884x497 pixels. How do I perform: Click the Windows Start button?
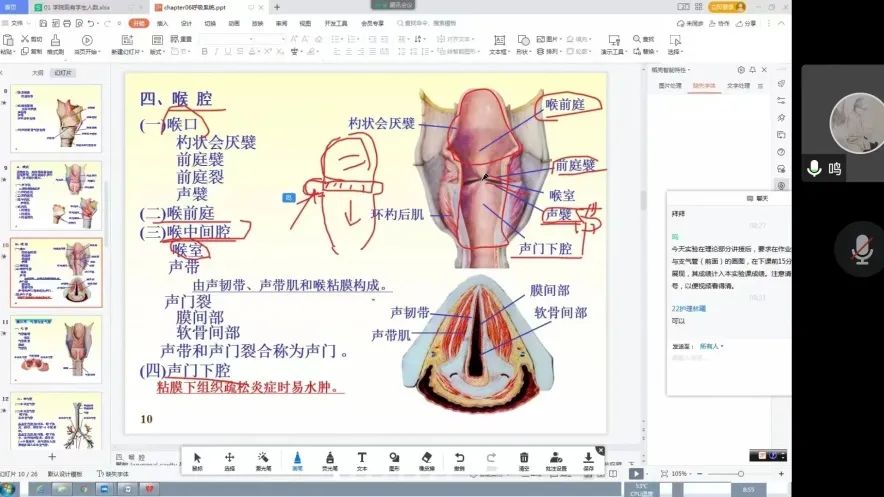(x=8, y=489)
